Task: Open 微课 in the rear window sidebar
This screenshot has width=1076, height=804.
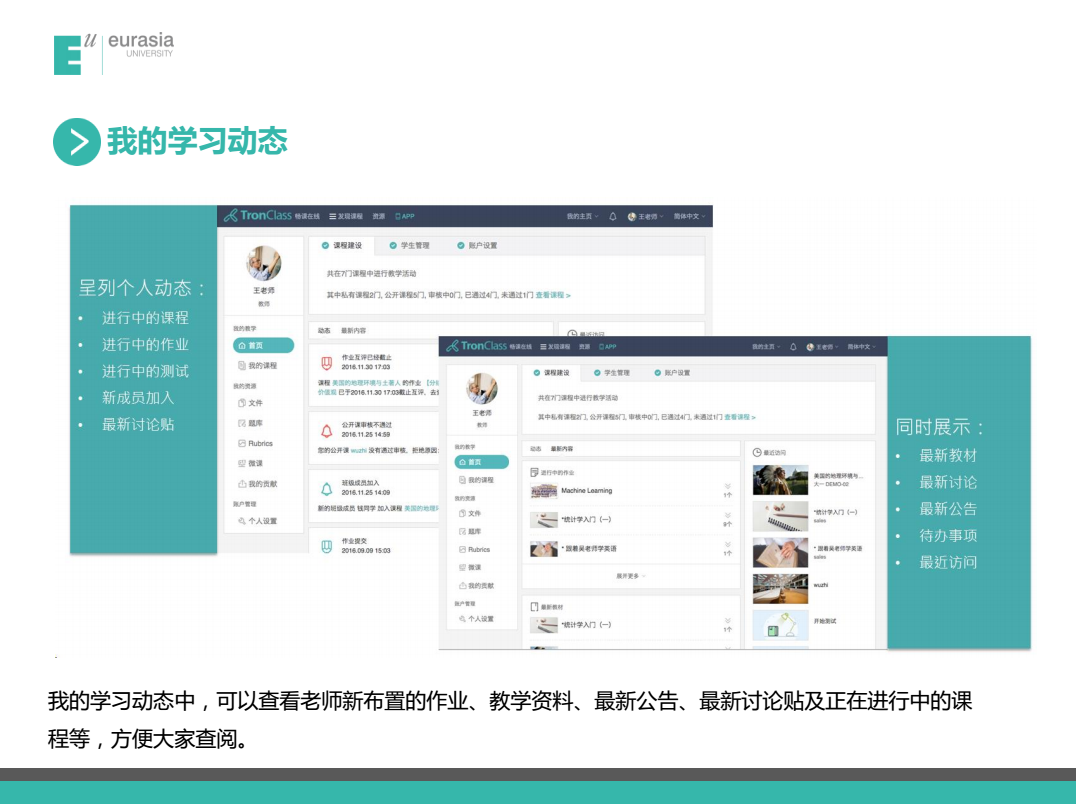Action: (250, 464)
